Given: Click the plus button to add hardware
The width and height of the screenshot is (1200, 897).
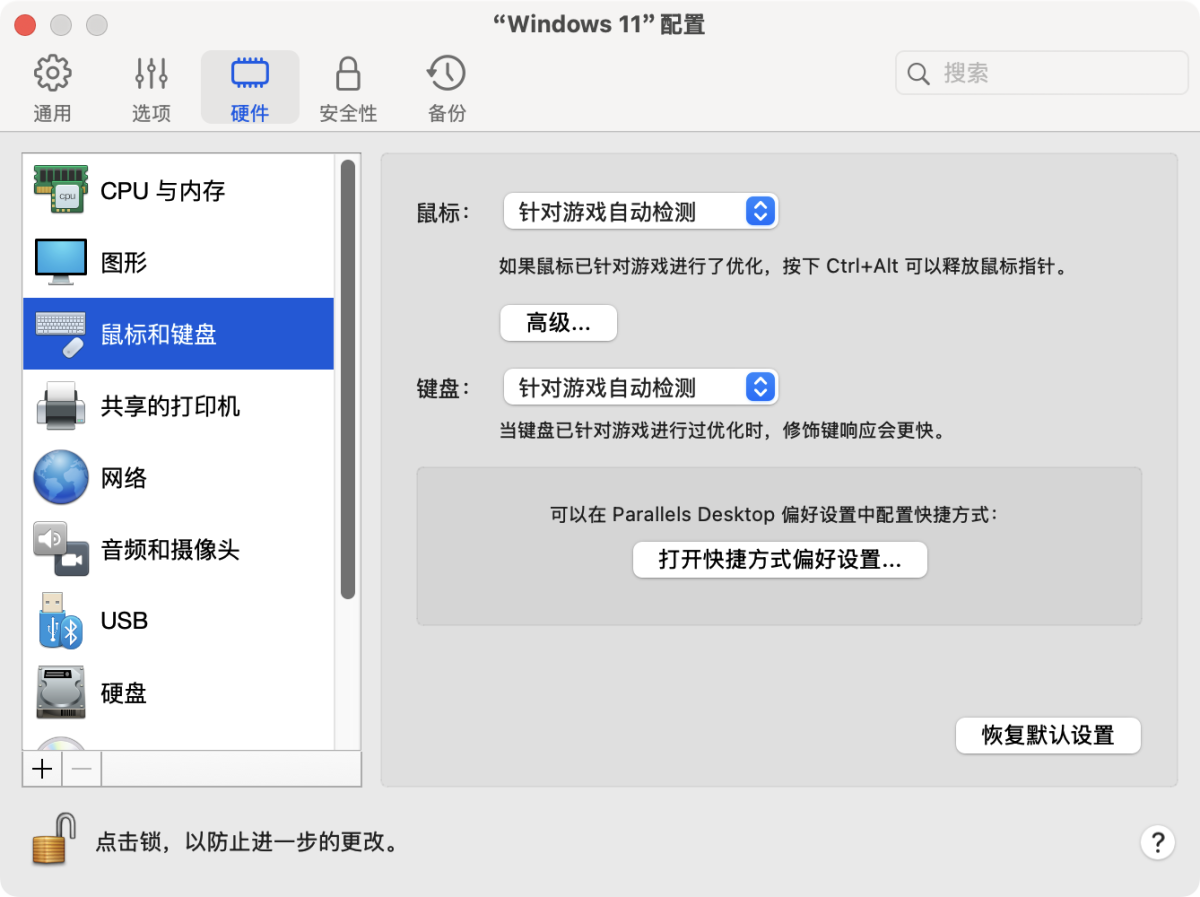Looking at the screenshot, I should point(42,769).
